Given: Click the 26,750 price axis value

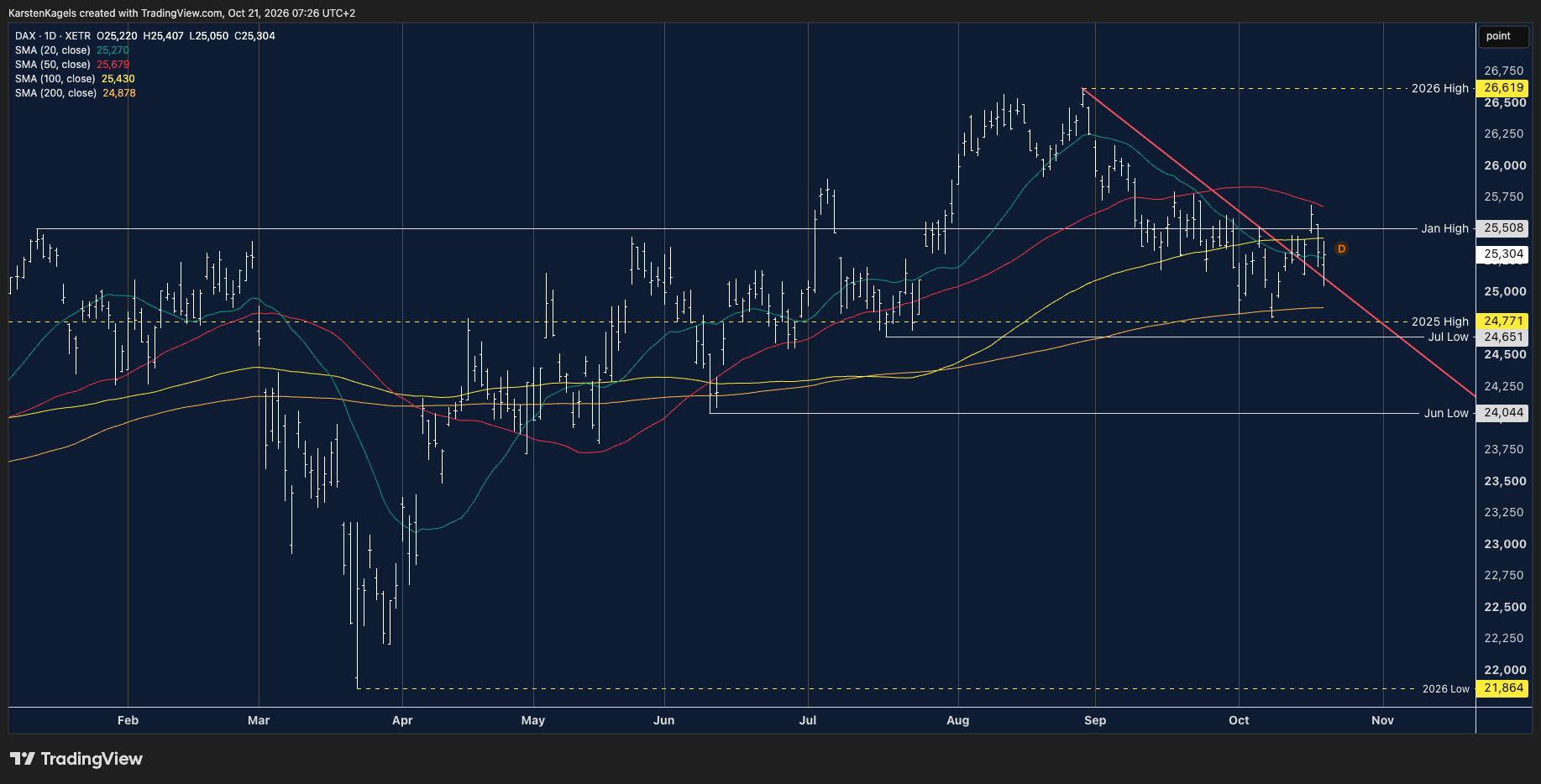Looking at the screenshot, I should coord(1504,71).
